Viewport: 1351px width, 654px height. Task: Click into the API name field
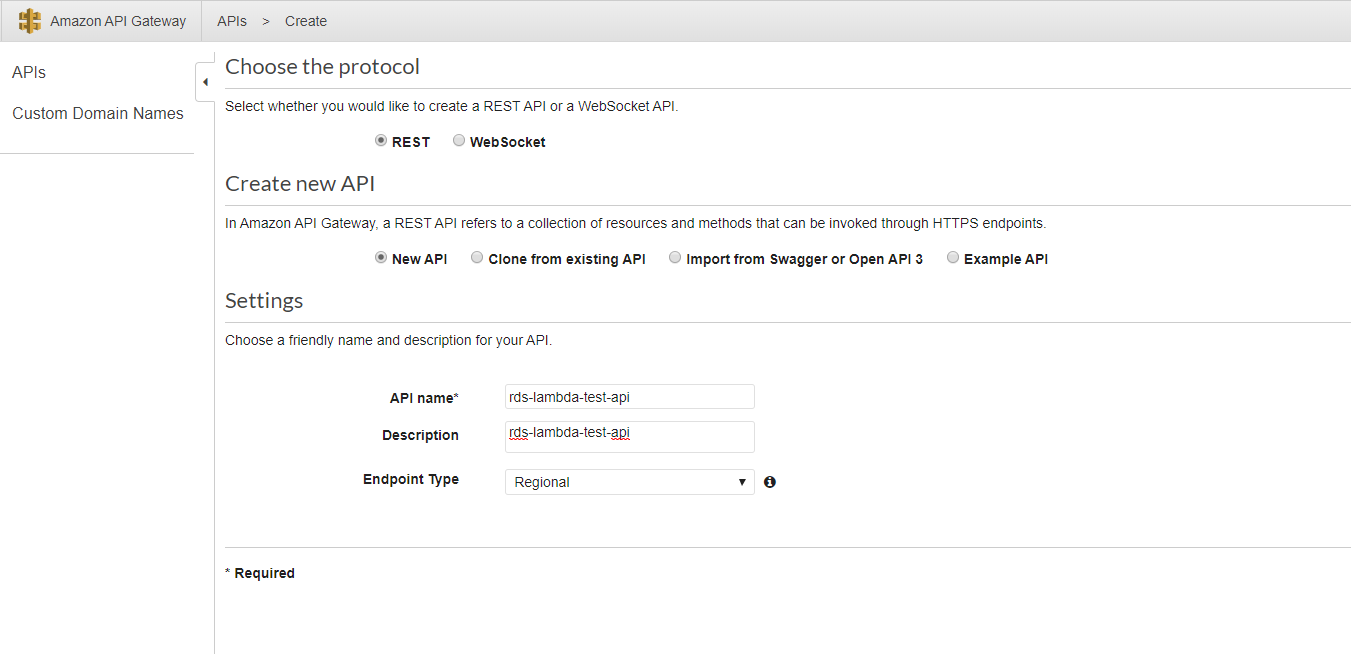[630, 397]
